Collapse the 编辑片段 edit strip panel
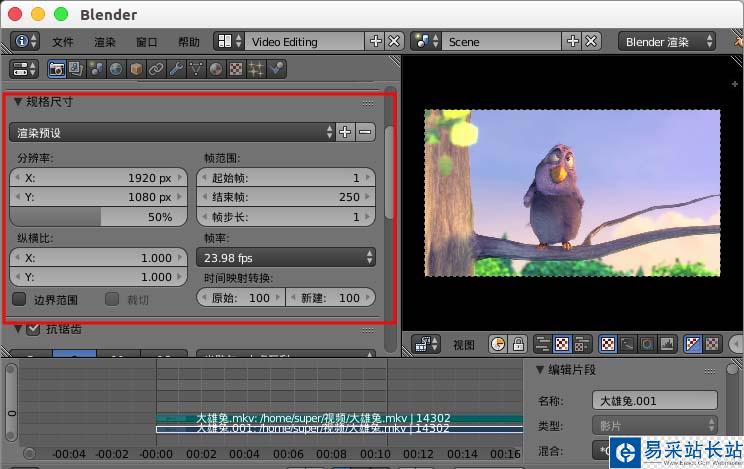Screen dimensions: 744x469 (x=539, y=369)
